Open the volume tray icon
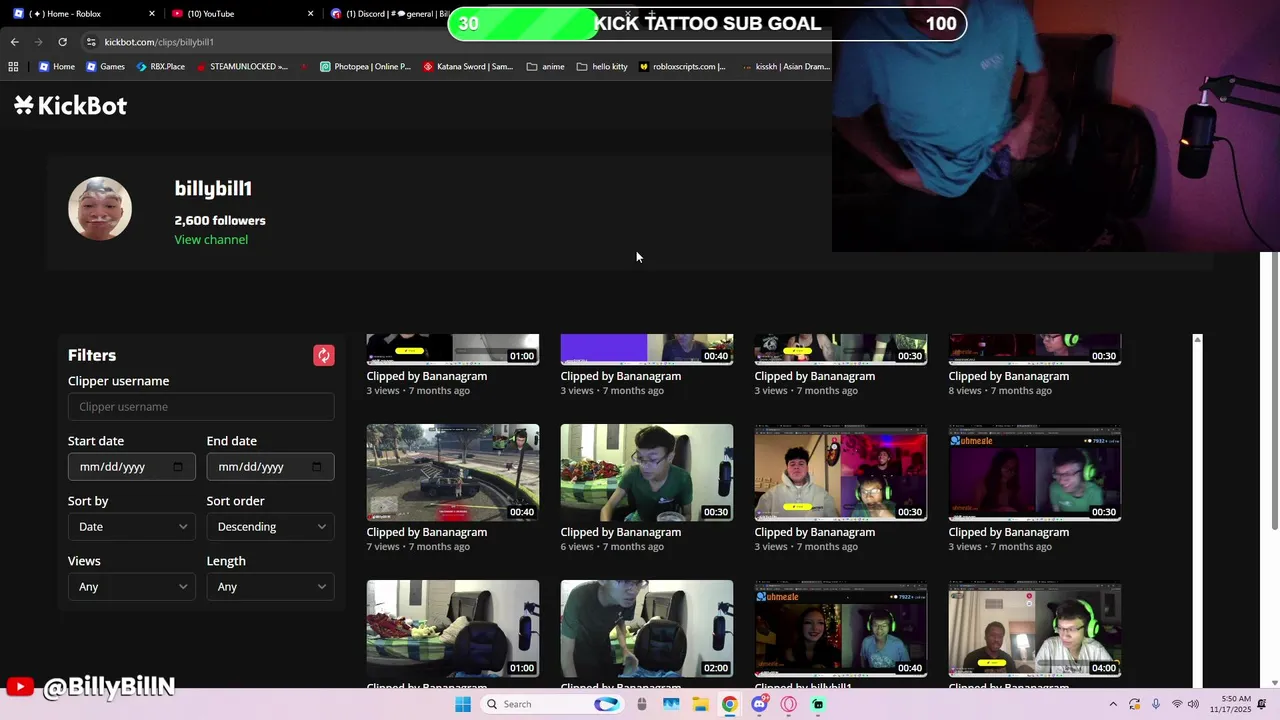 pyautogui.click(x=1193, y=704)
